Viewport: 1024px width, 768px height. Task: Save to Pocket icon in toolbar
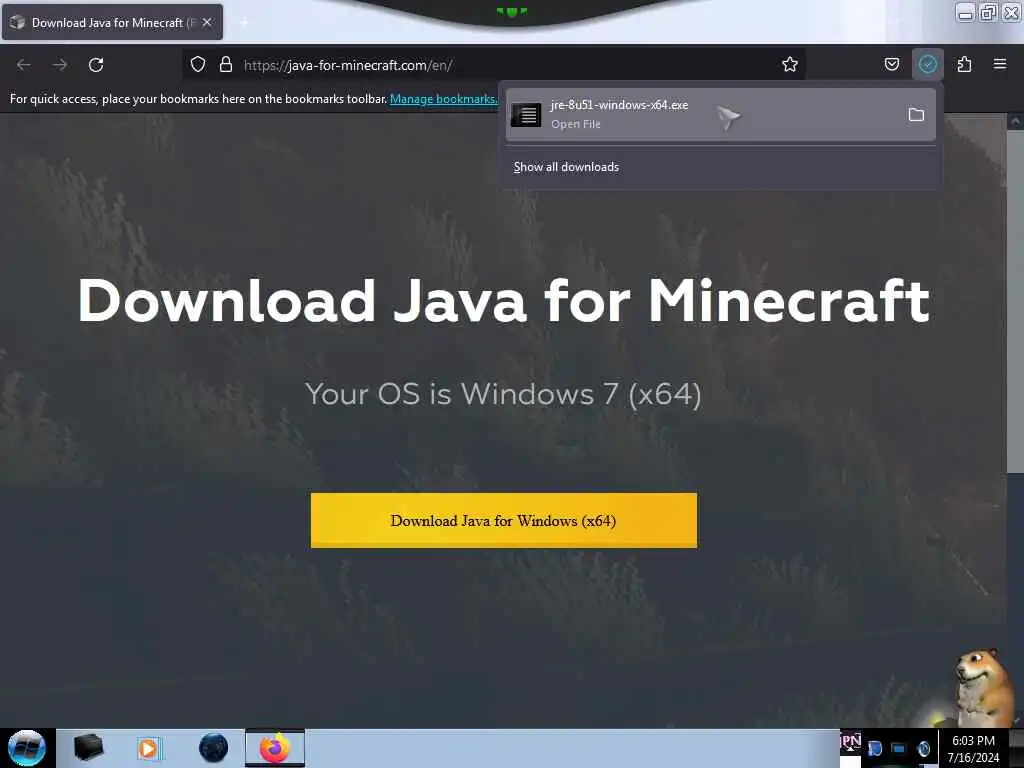[x=891, y=64]
